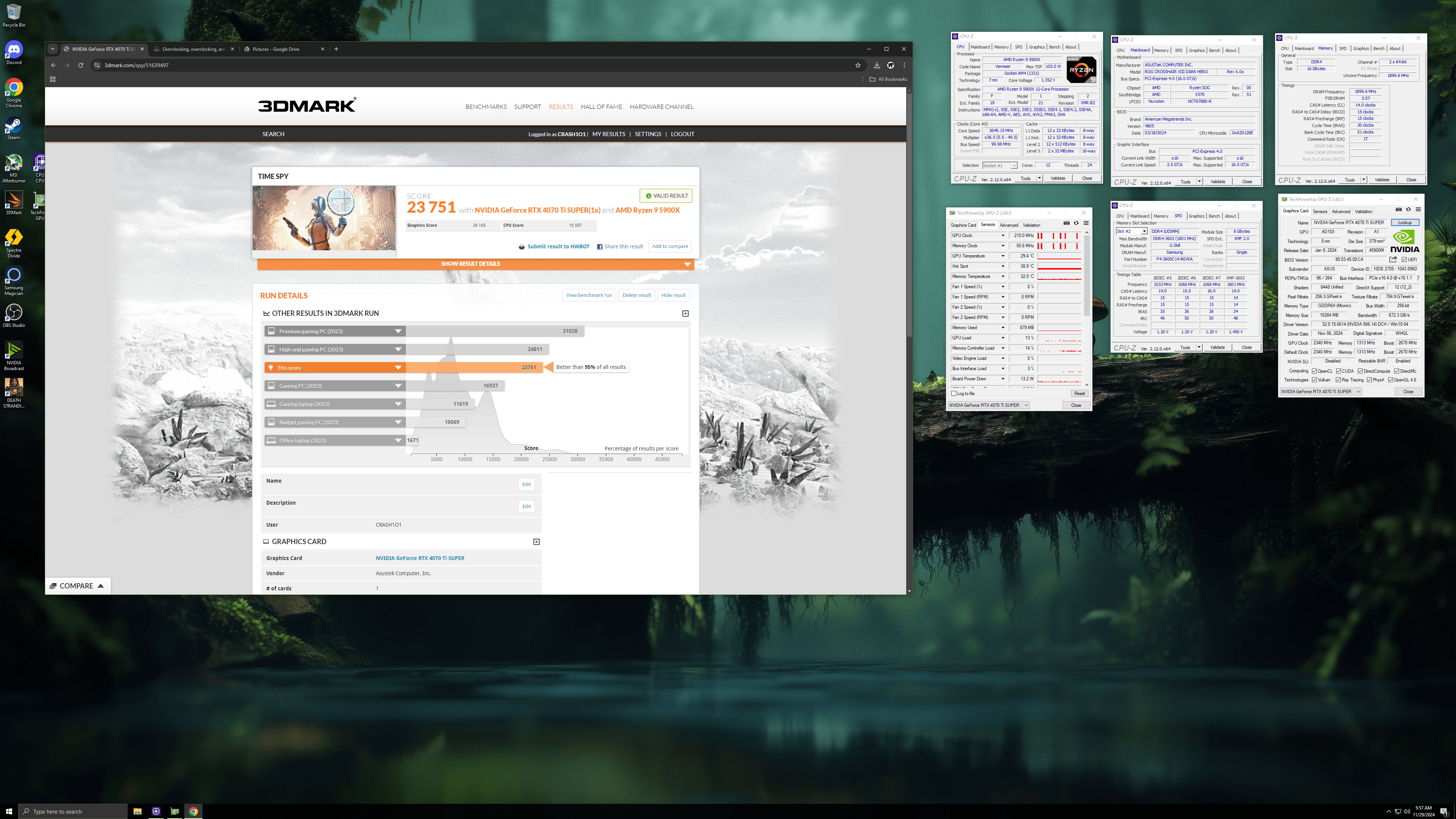Launch OBS Studio from the desktop
Viewport: 1456px width, 819px height.
14,315
